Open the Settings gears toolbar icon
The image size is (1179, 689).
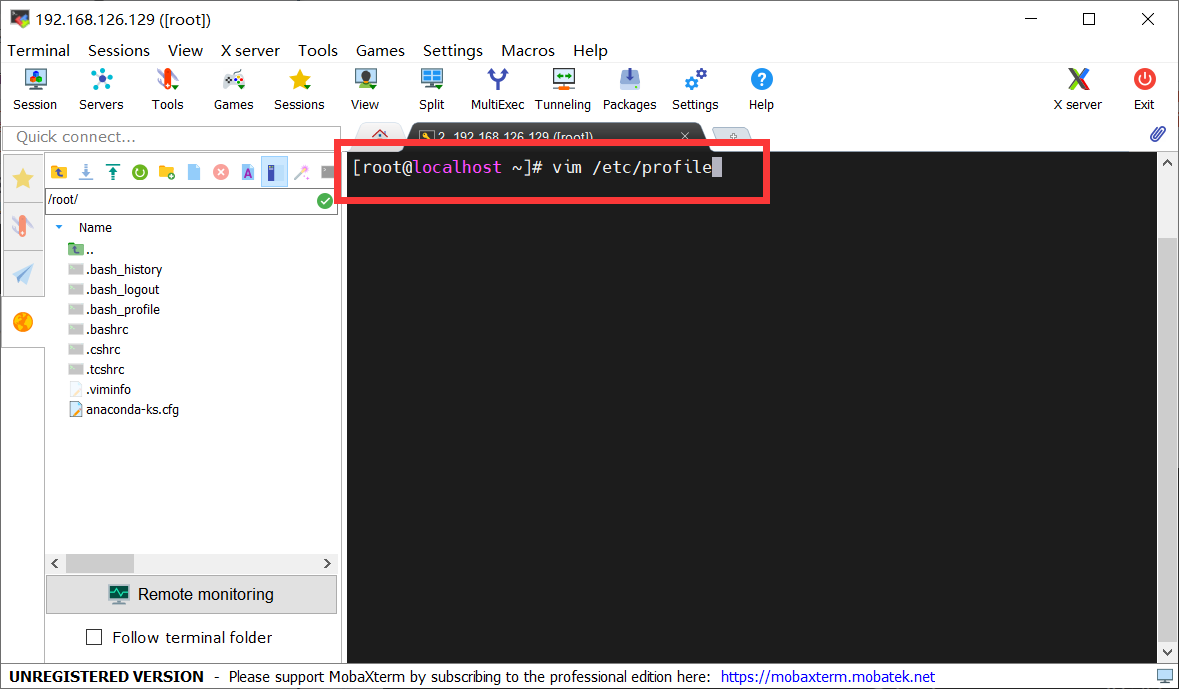click(695, 90)
